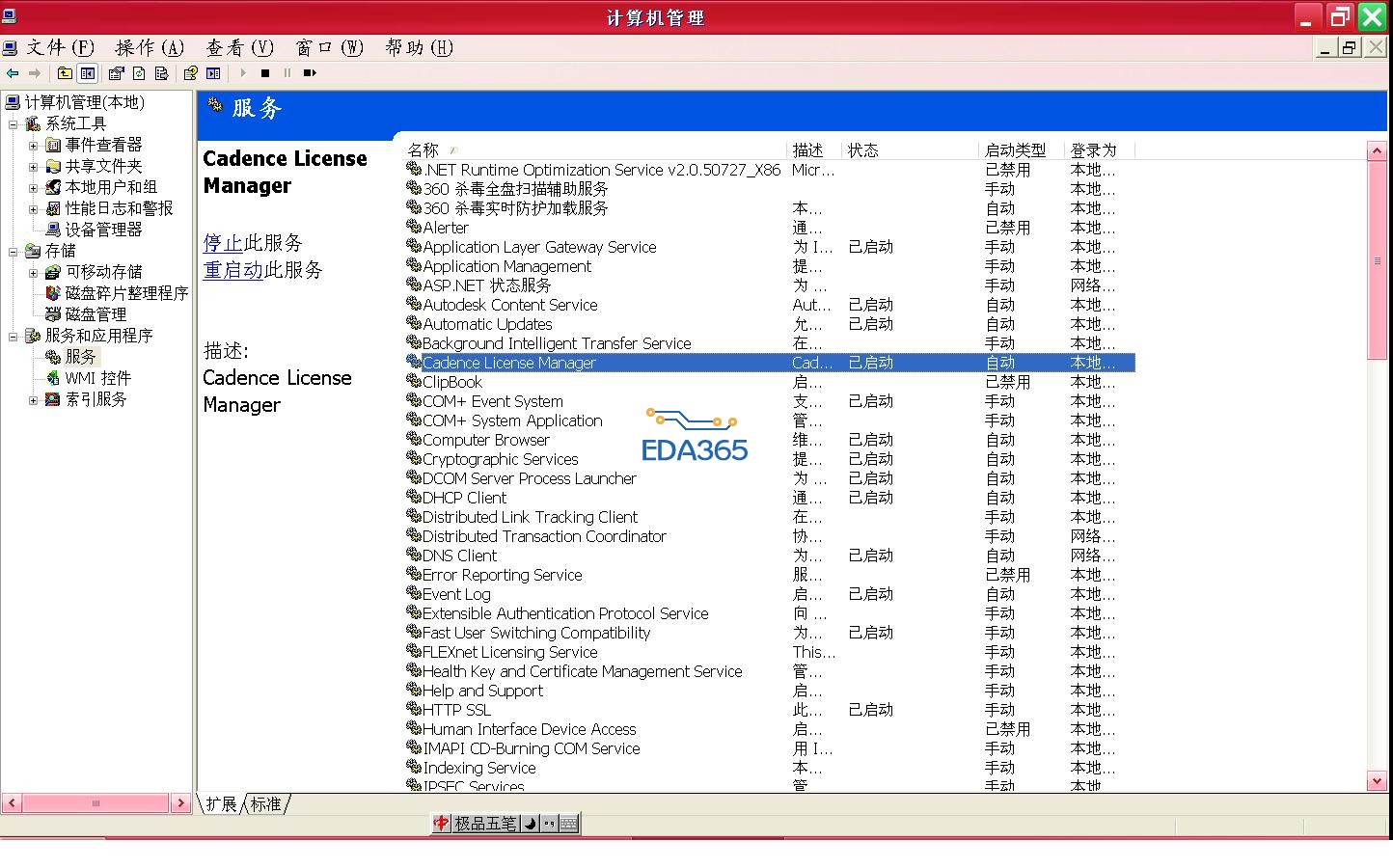Expand the 本地用户和组 node
1393x868 pixels.
coord(34,188)
